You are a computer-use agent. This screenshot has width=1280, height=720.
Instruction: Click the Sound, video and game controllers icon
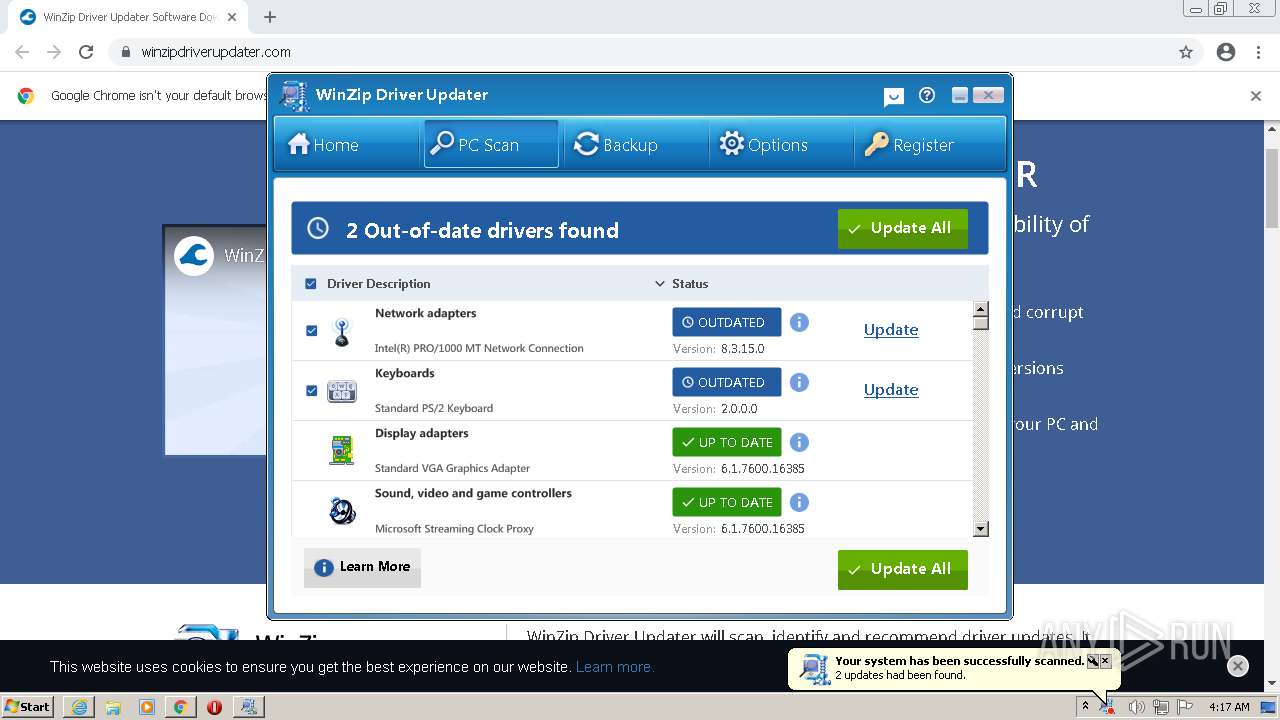[x=342, y=511]
